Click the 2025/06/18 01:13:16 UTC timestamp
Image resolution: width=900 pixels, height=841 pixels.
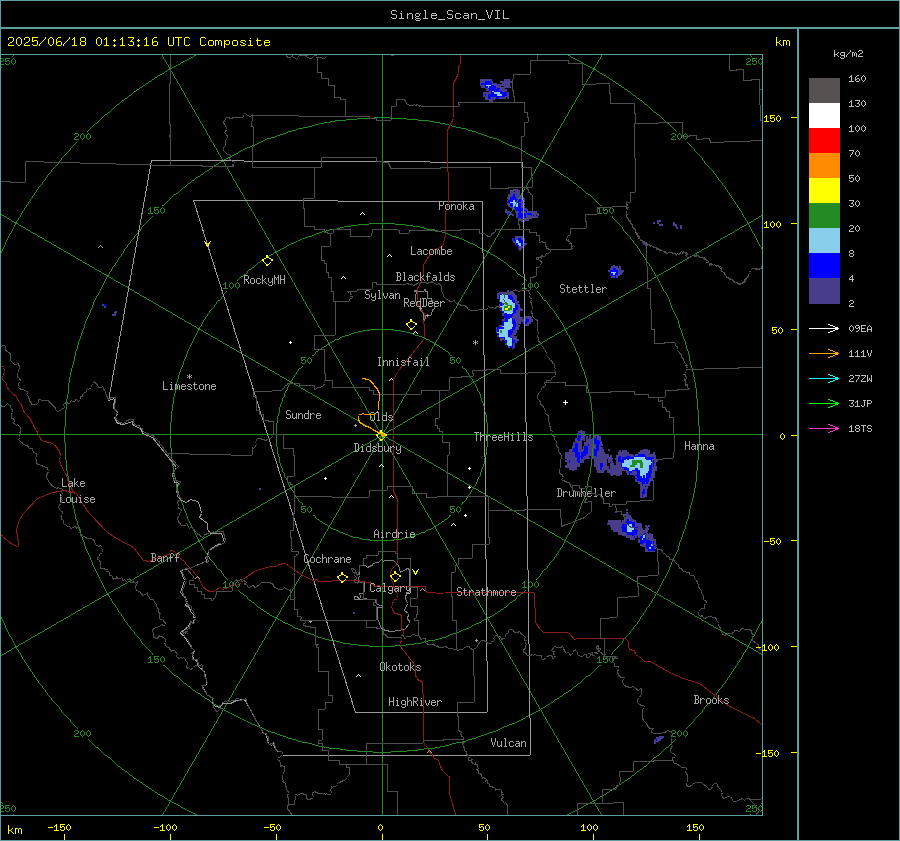pyautogui.click(x=138, y=42)
